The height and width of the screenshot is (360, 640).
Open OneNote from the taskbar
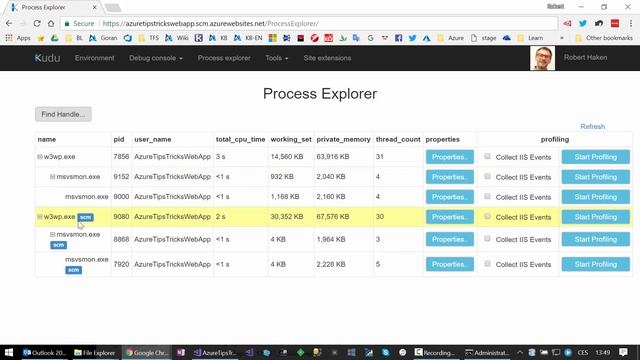pos(181,352)
